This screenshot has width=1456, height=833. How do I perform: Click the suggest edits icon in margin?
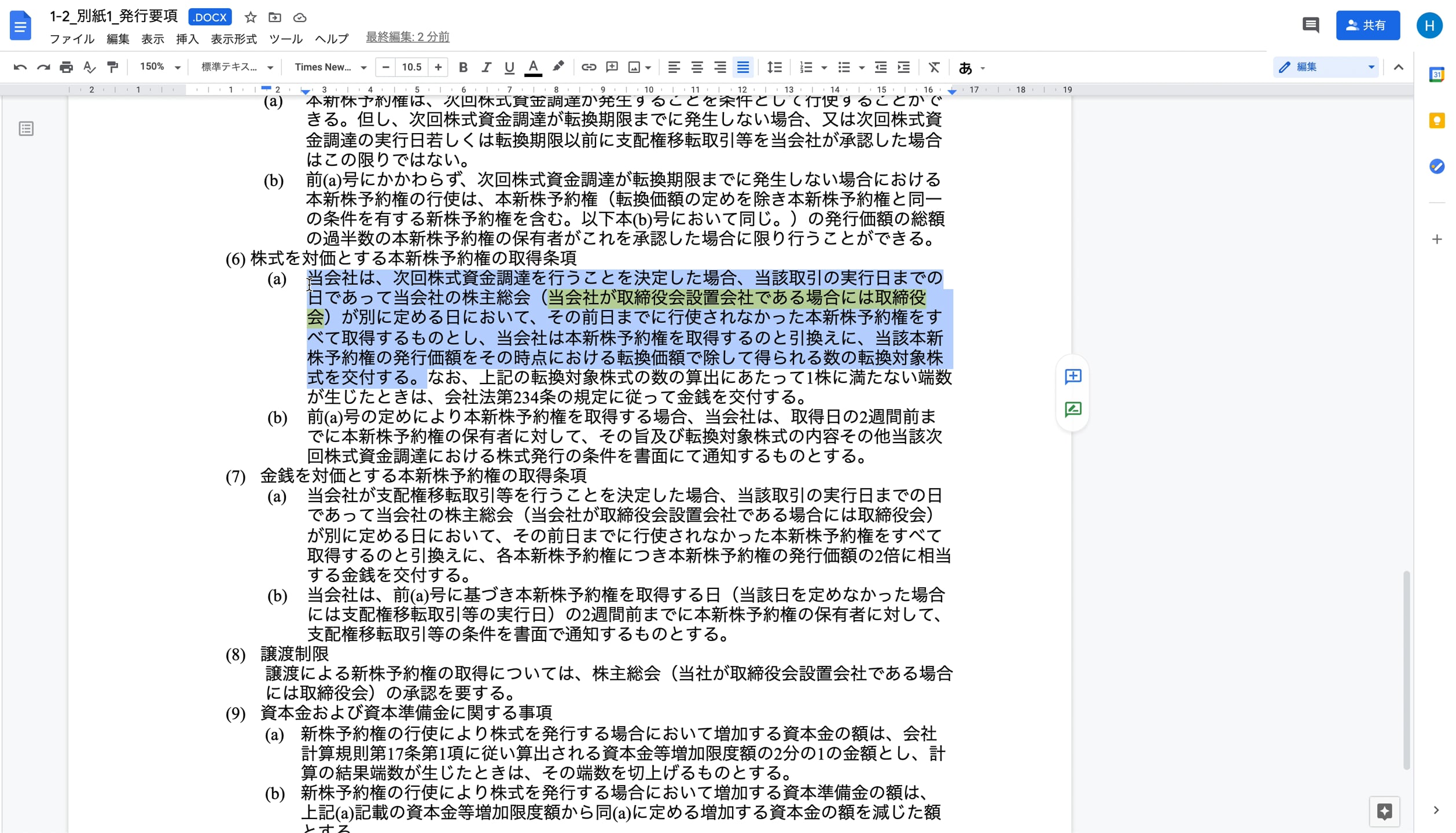1073,410
